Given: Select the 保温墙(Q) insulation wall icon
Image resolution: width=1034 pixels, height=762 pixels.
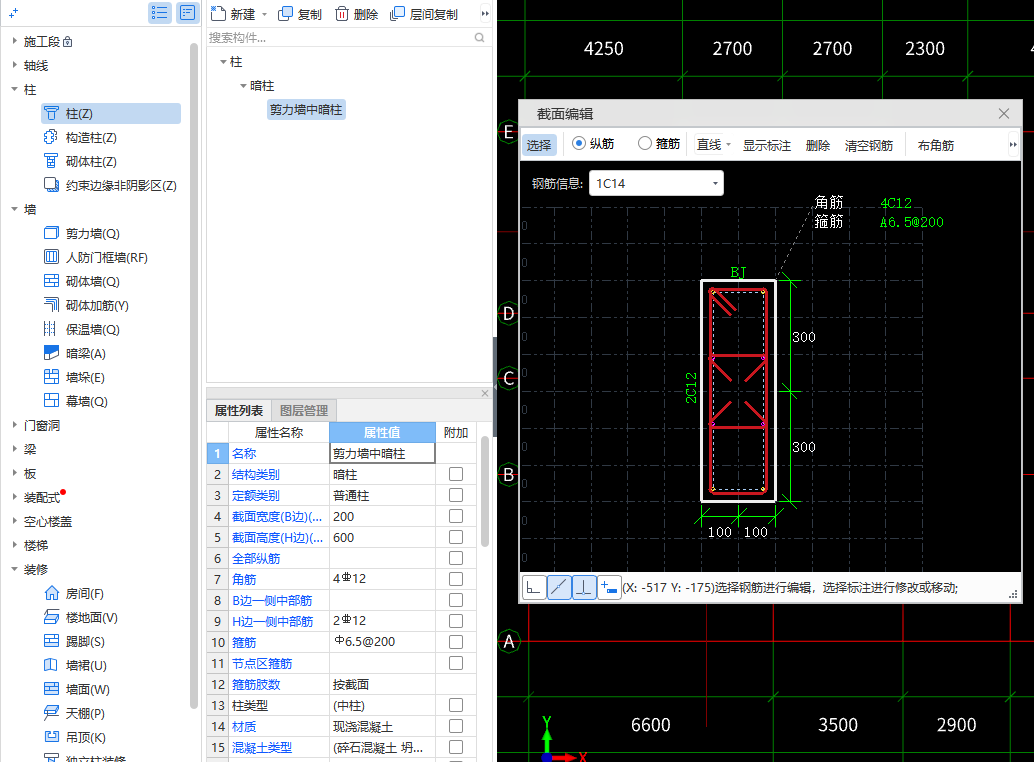Looking at the screenshot, I should [x=51, y=329].
